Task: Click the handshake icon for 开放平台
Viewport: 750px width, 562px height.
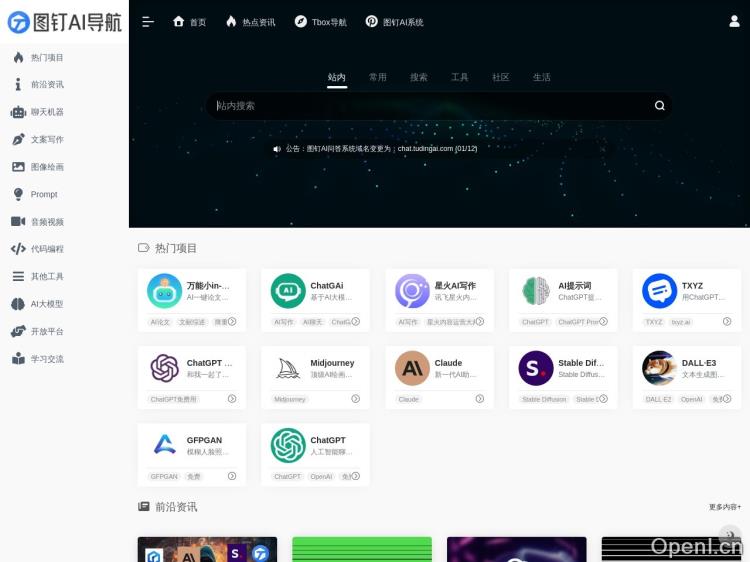Action: [18, 331]
